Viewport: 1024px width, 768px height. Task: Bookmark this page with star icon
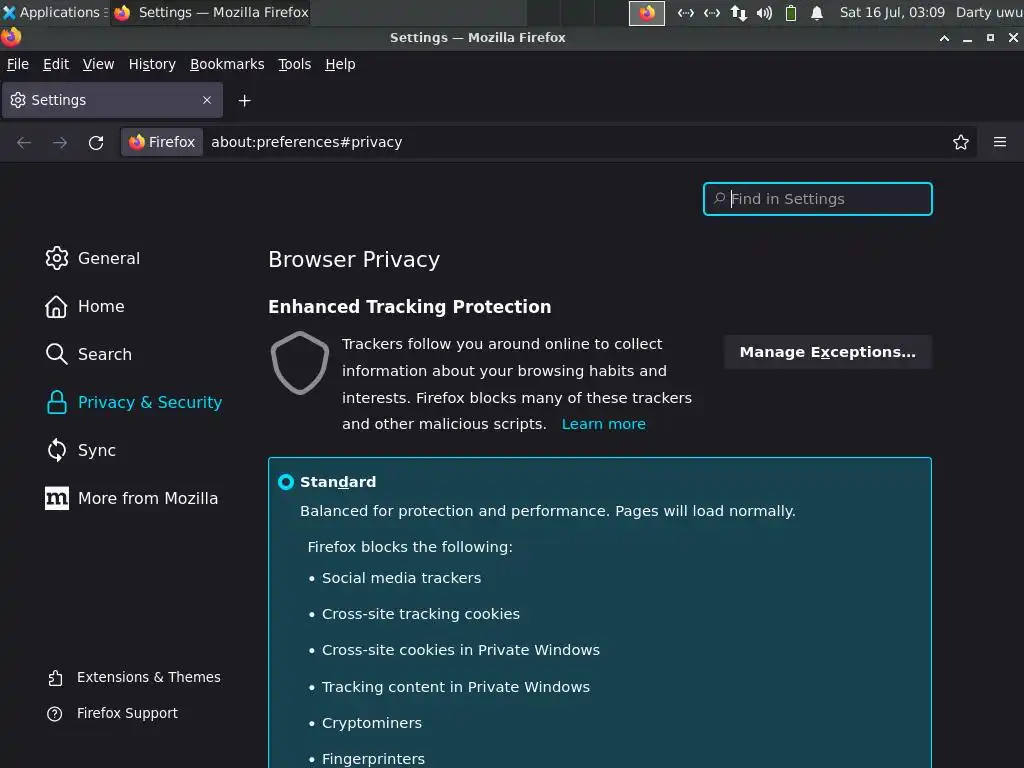[x=961, y=142]
